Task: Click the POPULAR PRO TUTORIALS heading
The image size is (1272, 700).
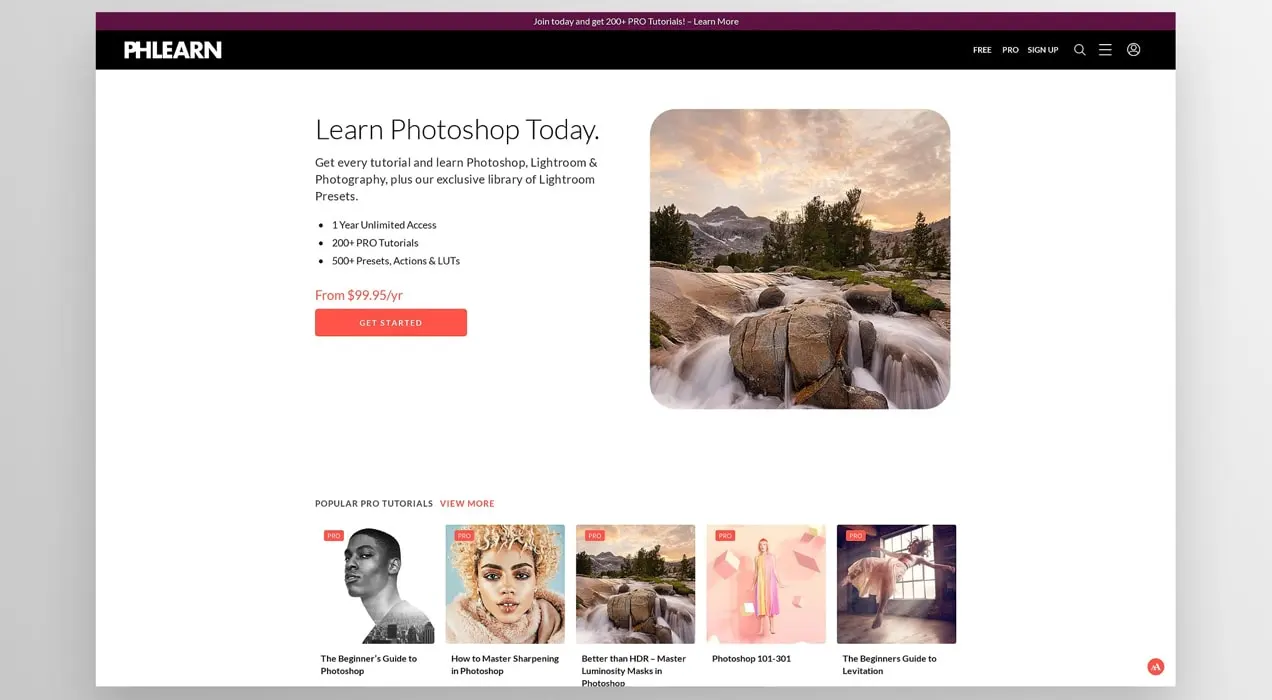Action: tap(374, 504)
